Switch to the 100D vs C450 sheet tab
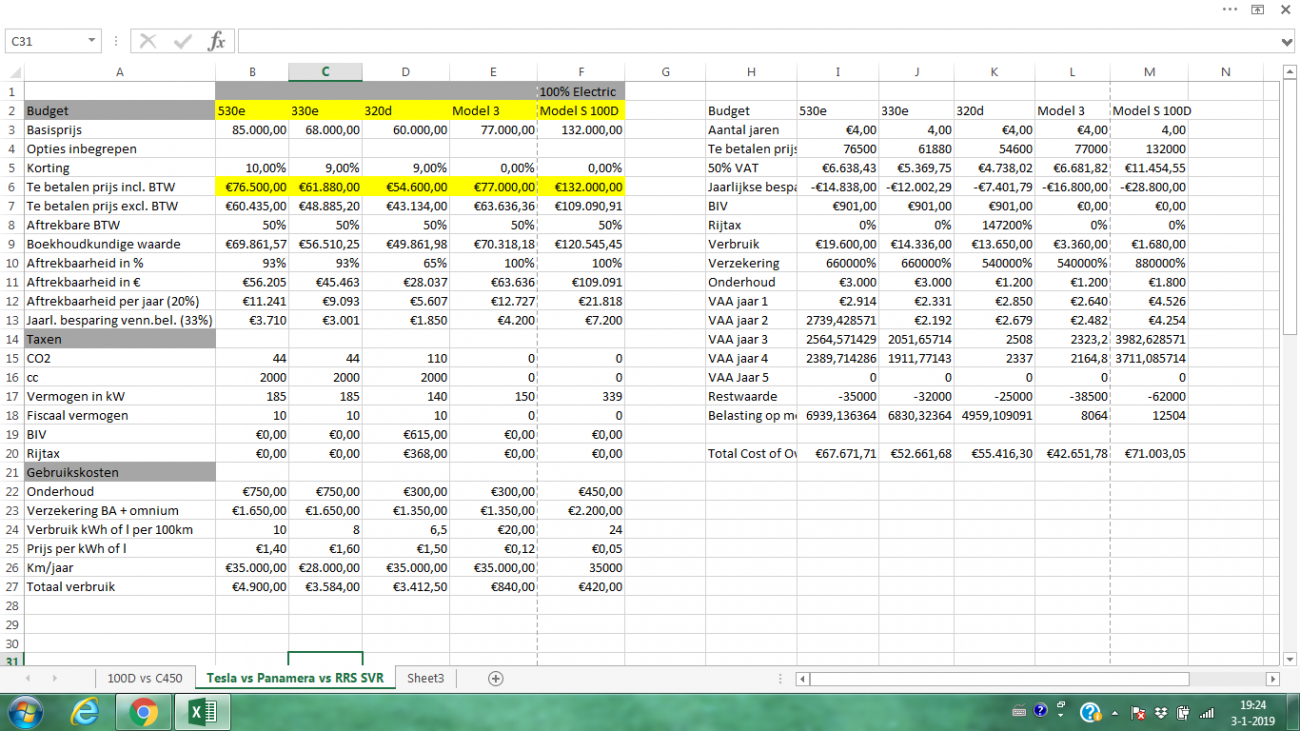1300x731 pixels. (145, 678)
